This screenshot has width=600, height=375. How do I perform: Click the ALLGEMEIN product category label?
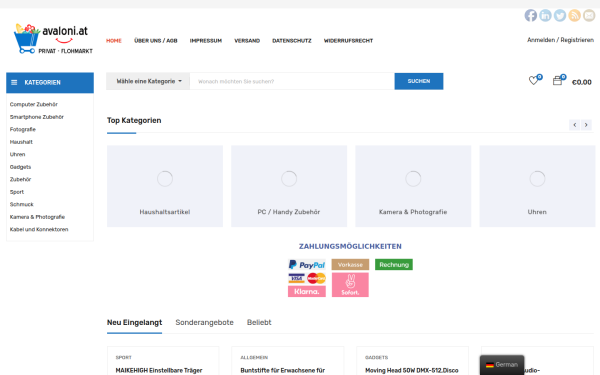[x=254, y=357]
